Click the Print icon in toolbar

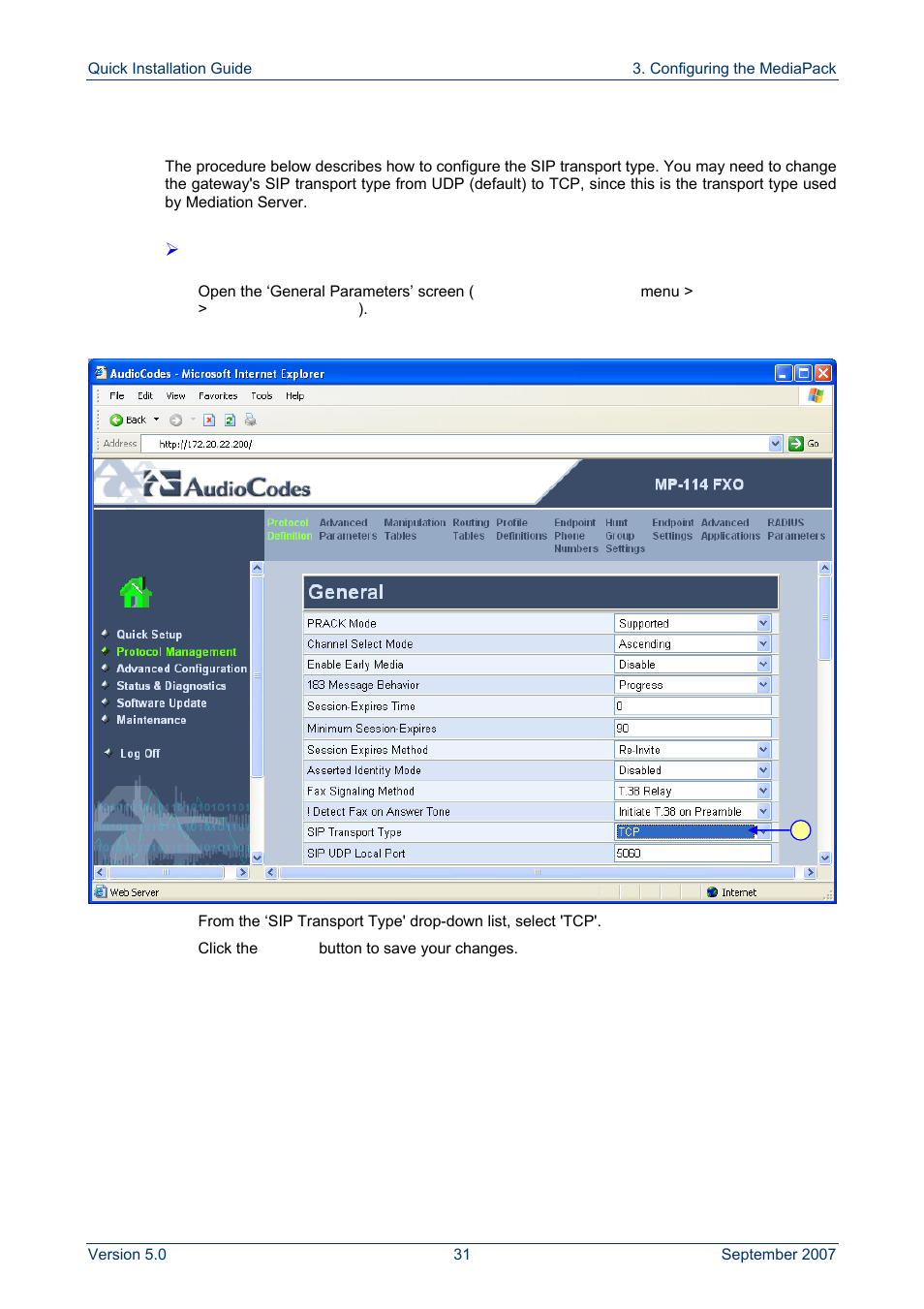(x=251, y=420)
